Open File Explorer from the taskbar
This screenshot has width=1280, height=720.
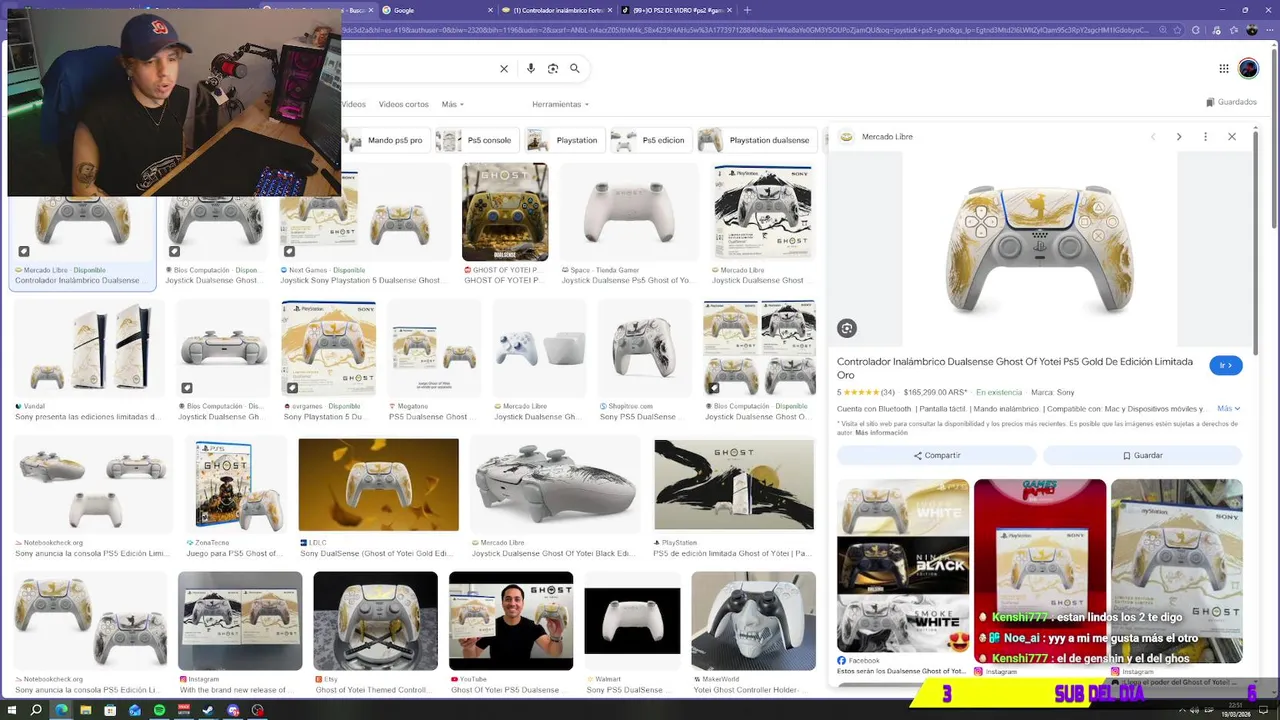pos(86,710)
